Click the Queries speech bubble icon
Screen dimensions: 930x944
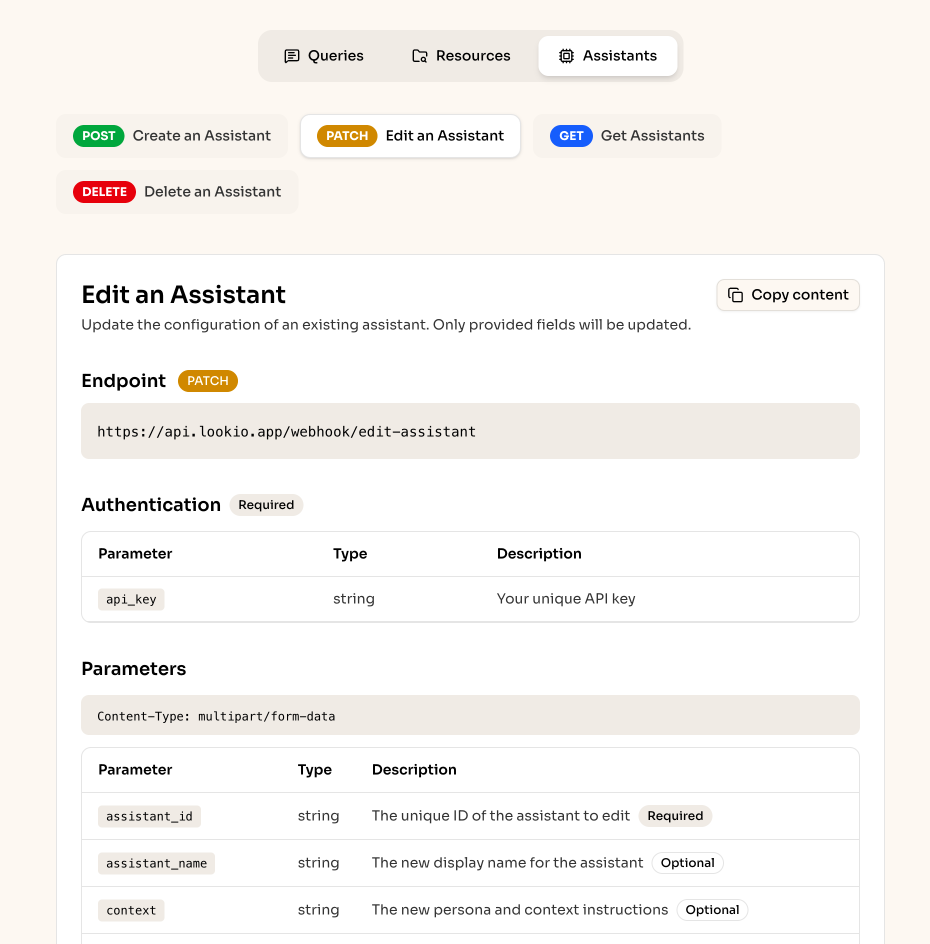click(x=291, y=55)
